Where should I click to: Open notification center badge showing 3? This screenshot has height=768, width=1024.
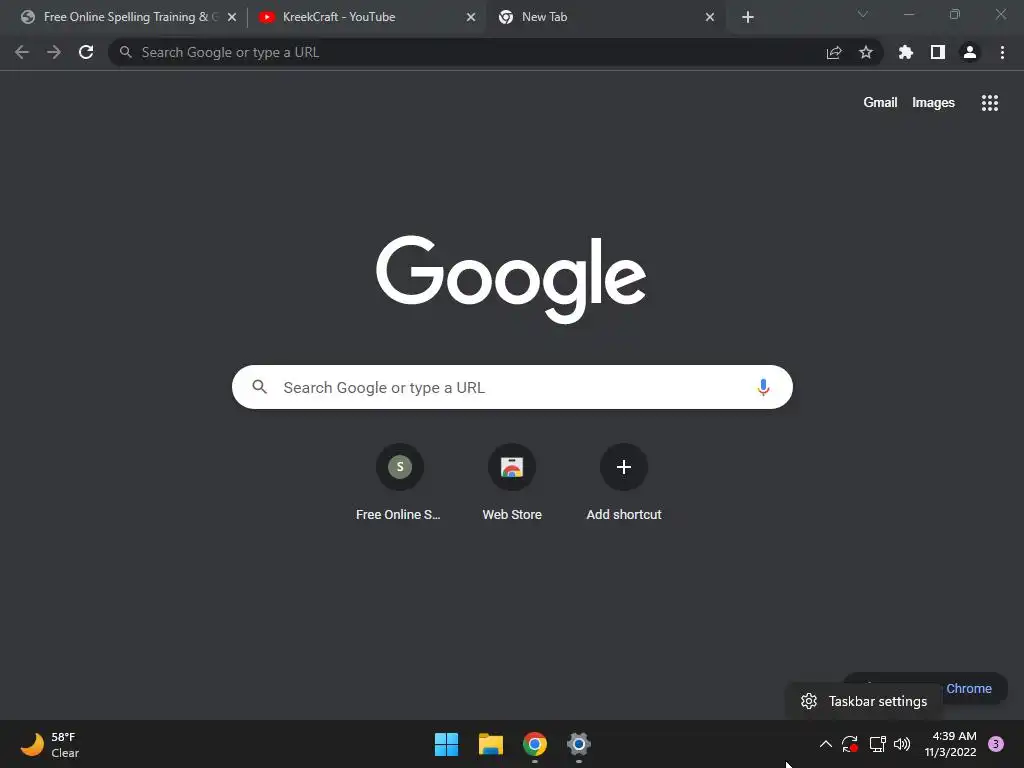pos(996,744)
